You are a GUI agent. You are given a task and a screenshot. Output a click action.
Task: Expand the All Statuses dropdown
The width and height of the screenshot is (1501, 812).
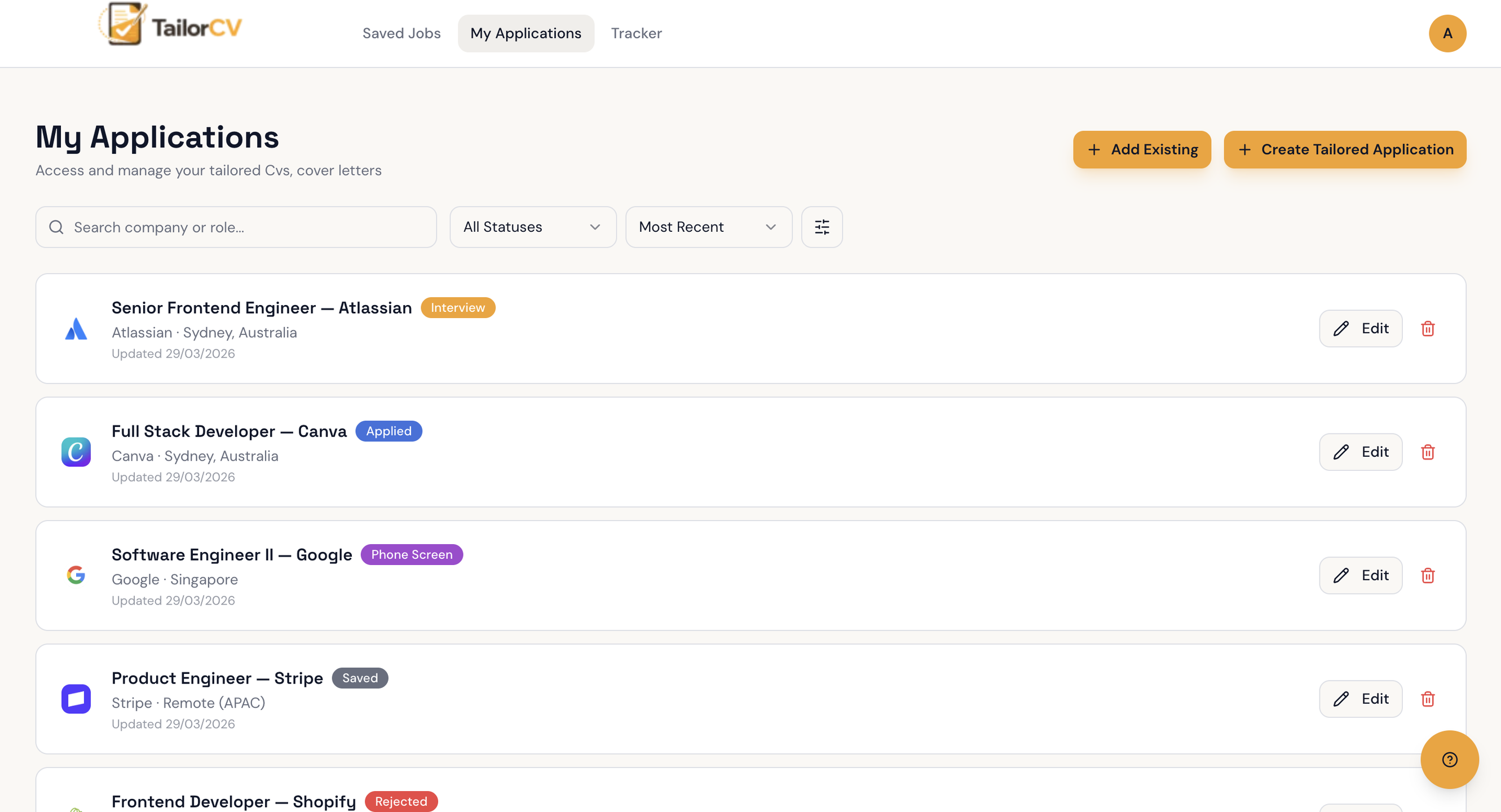[x=533, y=227]
